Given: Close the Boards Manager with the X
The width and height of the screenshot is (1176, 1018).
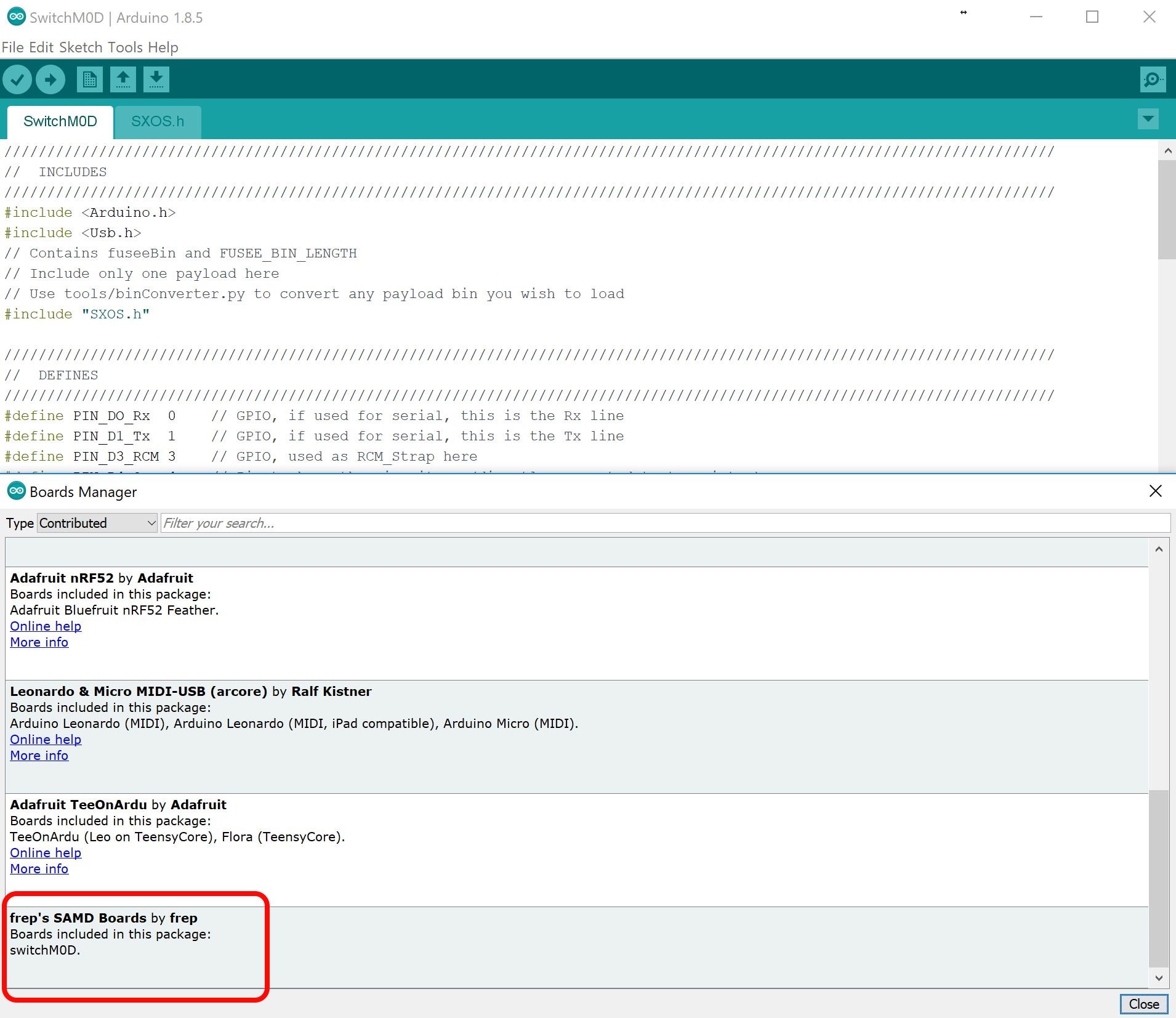Looking at the screenshot, I should coord(1156,491).
